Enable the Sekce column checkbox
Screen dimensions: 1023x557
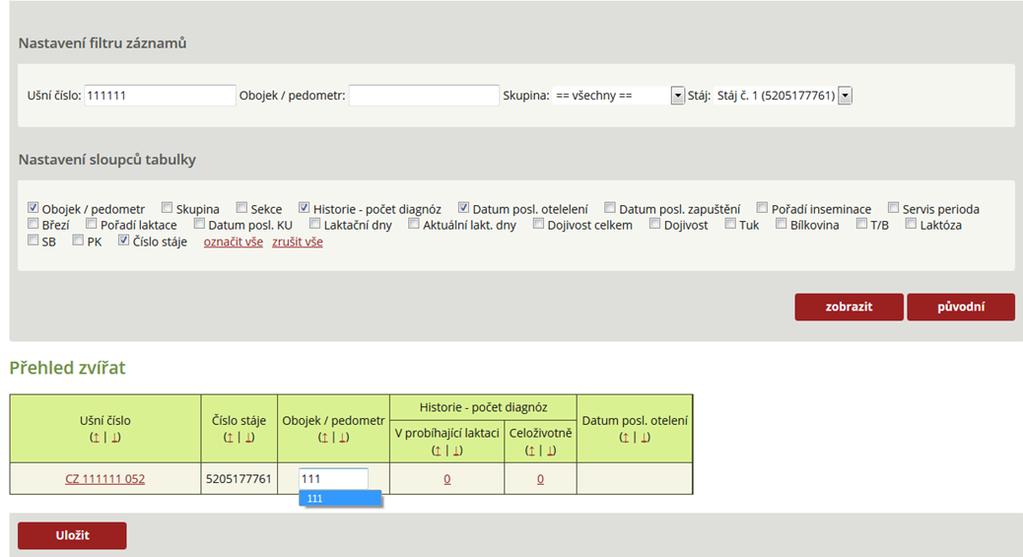coord(241,207)
